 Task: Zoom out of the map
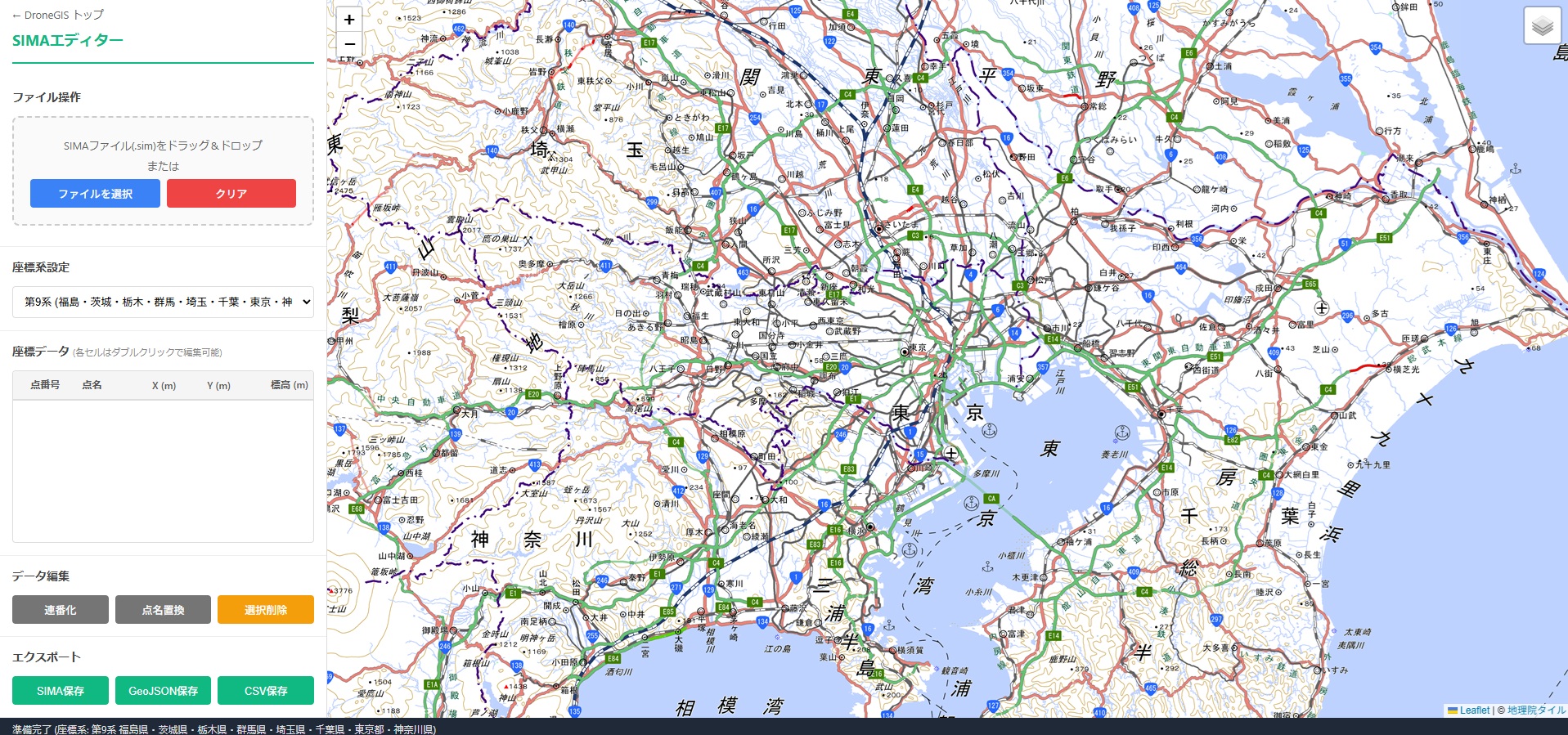(x=349, y=44)
